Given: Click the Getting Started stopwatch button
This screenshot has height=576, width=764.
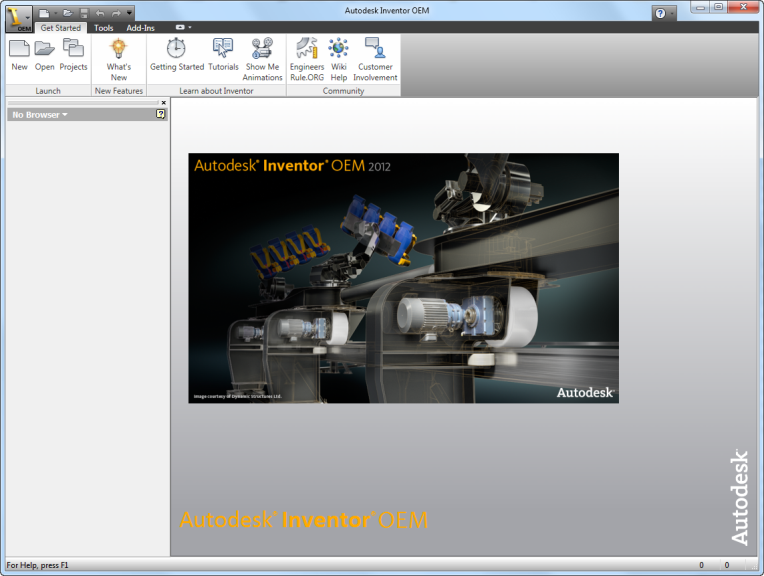Looking at the screenshot, I should point(177,55).
